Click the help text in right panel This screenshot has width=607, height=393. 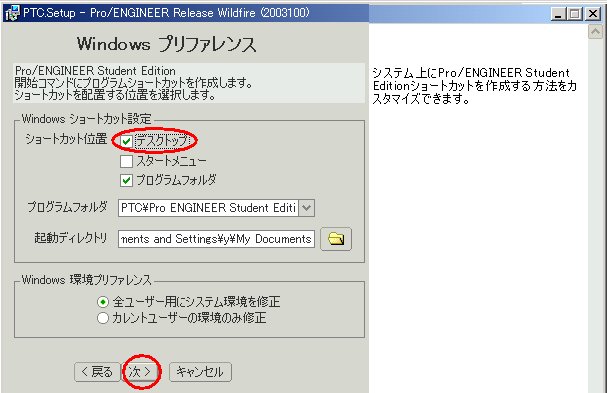coord(475,86)
